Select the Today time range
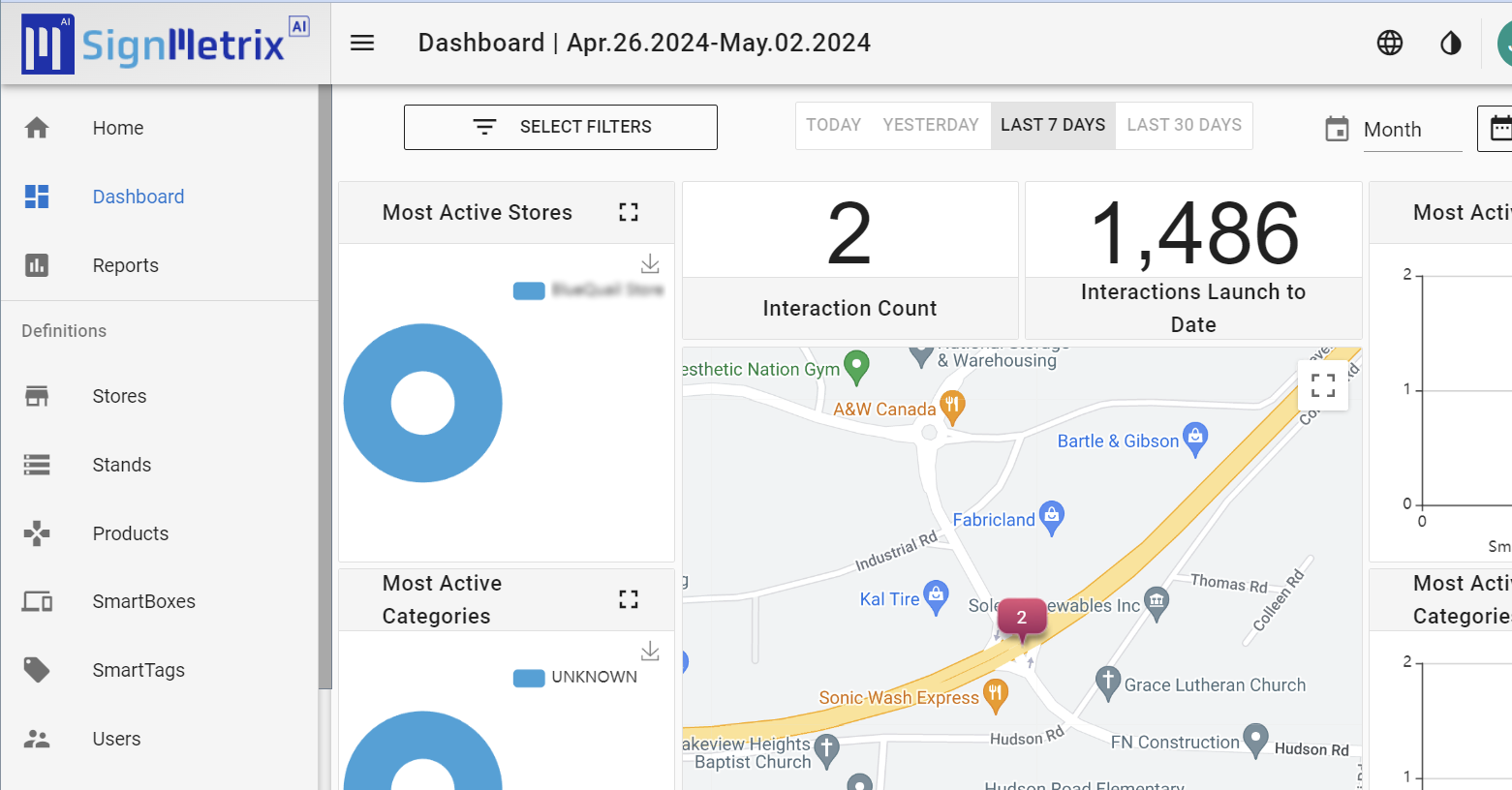 (833, 125)
